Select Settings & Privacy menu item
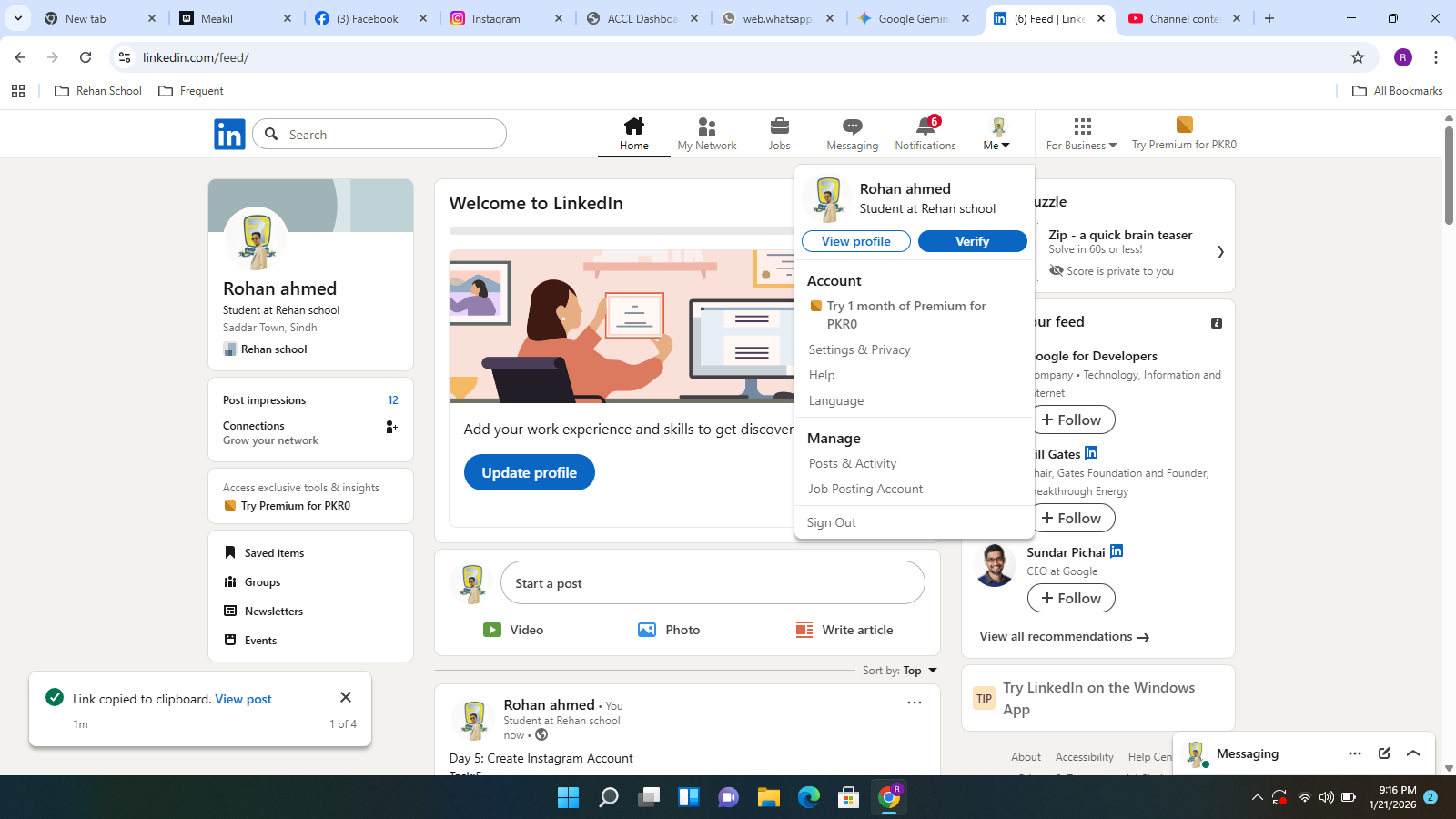The image size is (1456, 819). [859, 349]
